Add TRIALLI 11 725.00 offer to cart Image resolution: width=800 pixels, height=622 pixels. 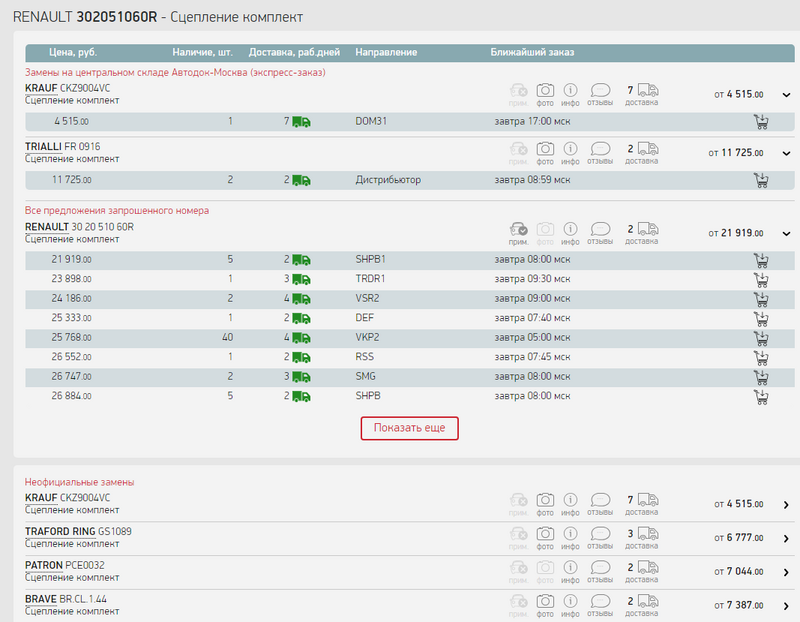click(761, 180)
